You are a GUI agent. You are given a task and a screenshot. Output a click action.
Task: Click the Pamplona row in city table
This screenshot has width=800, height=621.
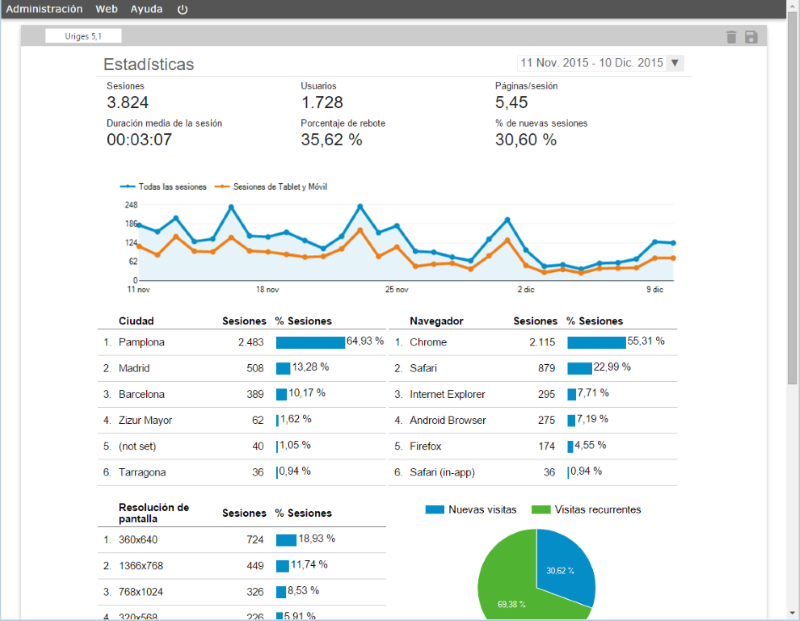pos(242,342)
